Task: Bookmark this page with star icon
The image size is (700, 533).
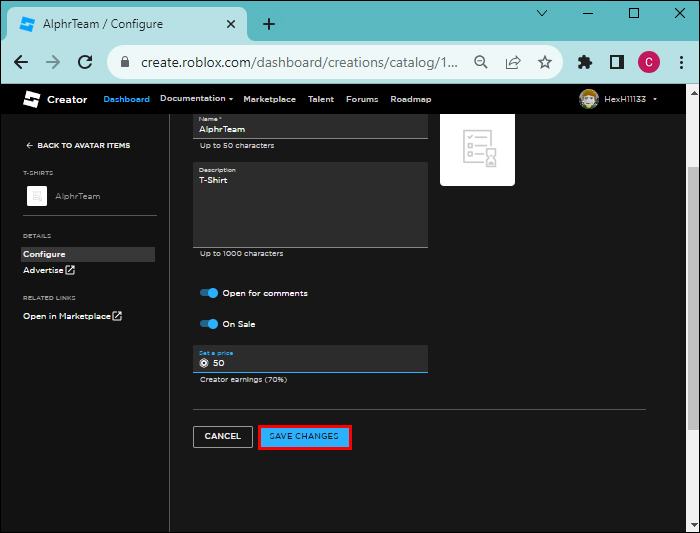Action: pos(544,62)
